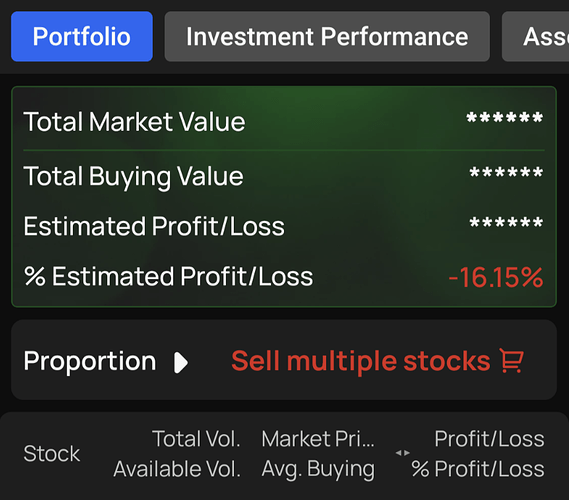Expand Proportion with the arrow icon
This screenshot has height=500, width=569.
(181, 362)
